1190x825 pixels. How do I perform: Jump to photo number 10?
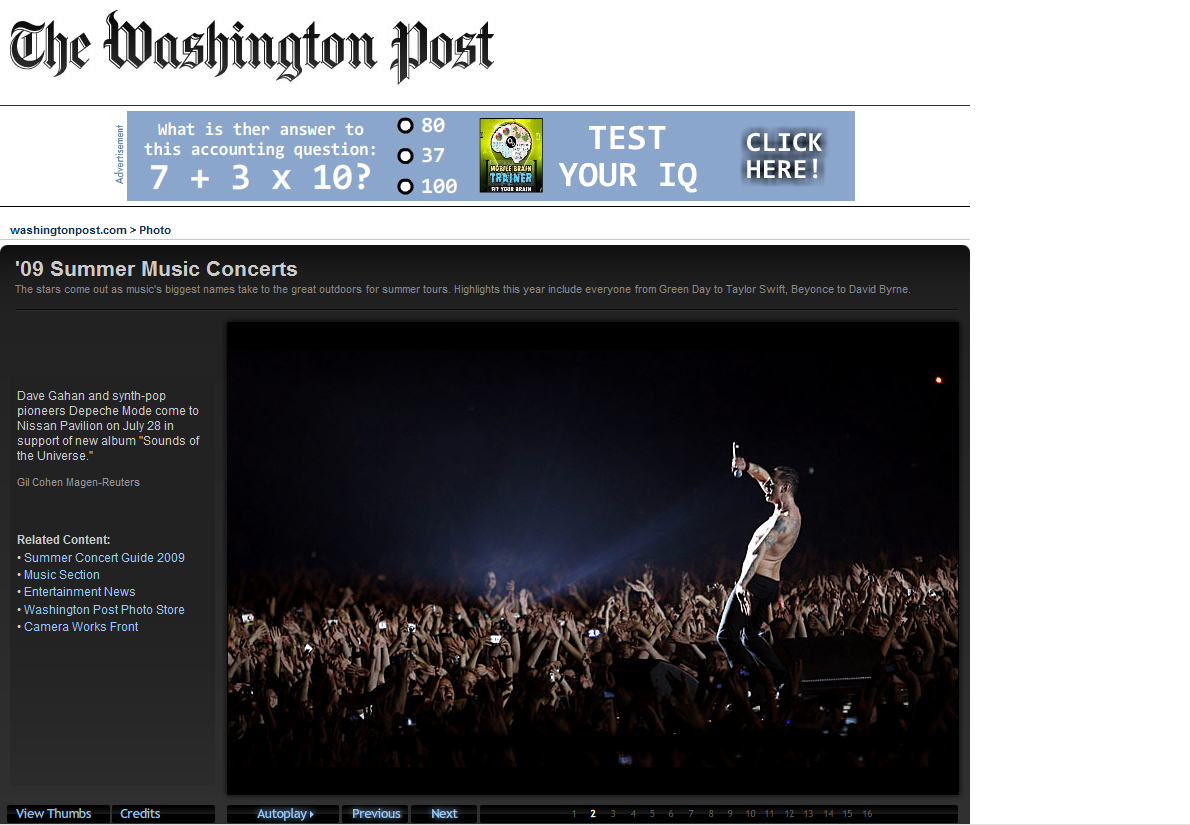pos(750,814)
